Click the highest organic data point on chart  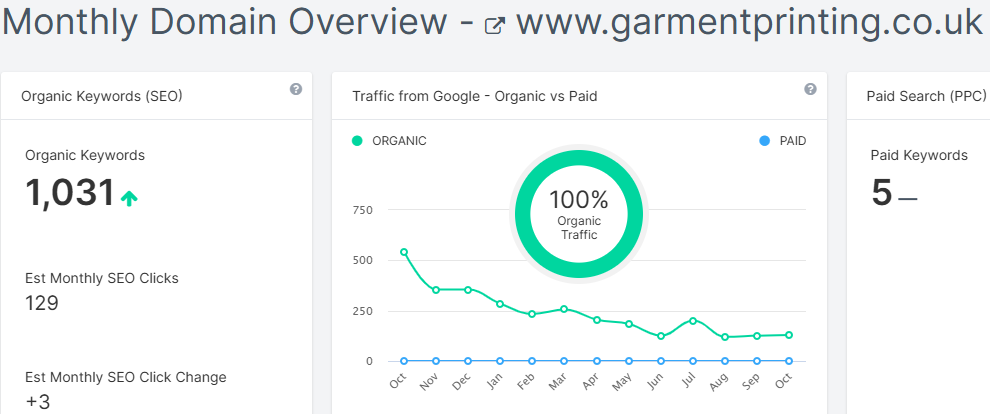click(x=404, y=252)
